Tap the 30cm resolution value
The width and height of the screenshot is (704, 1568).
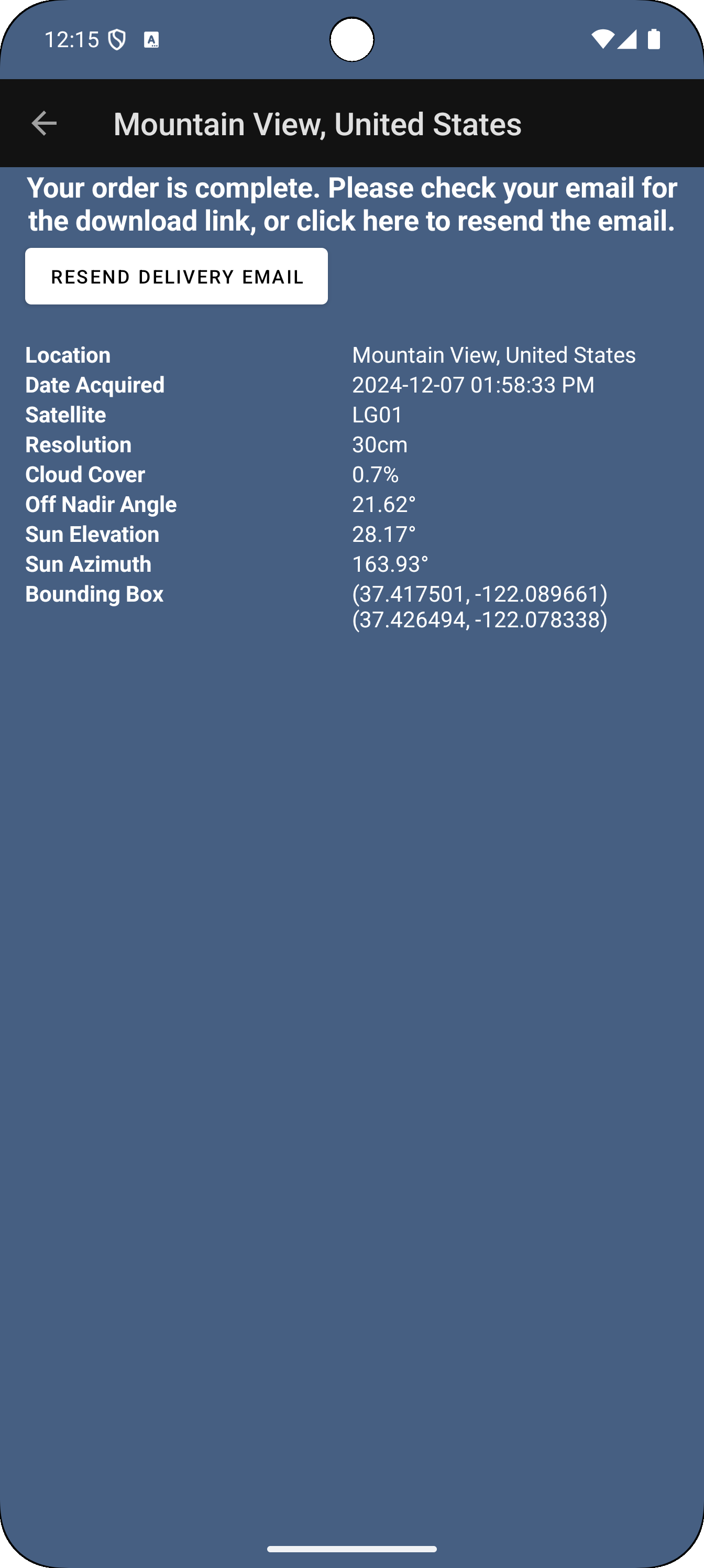coord(380,444)
